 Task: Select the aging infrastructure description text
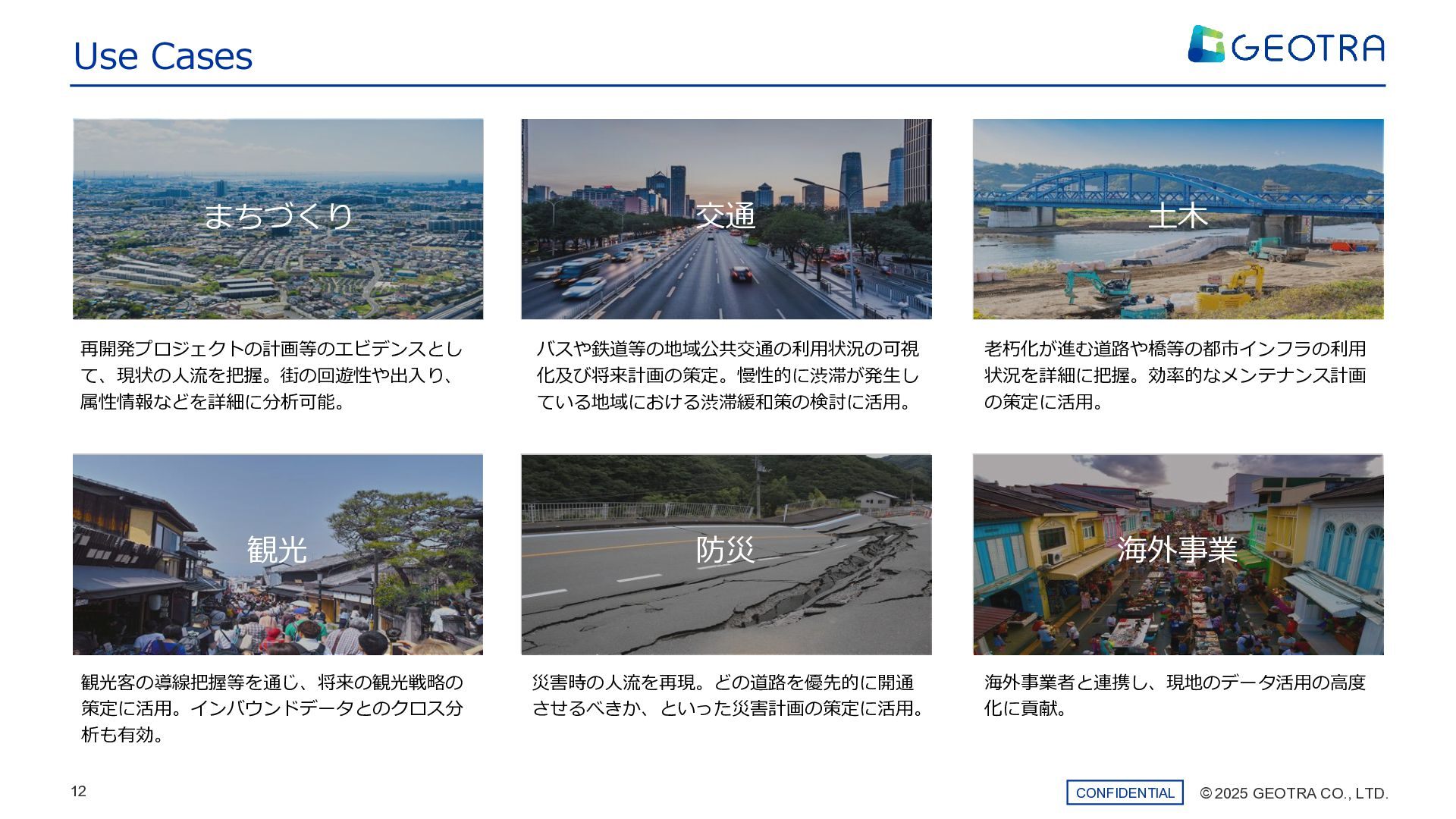point(1175,375)
